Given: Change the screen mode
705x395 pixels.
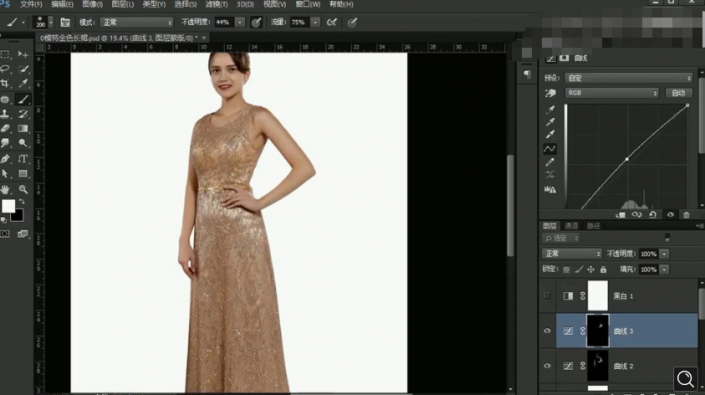Looking at the screenshot, I should pyautogui.click(x=22, y=234).
